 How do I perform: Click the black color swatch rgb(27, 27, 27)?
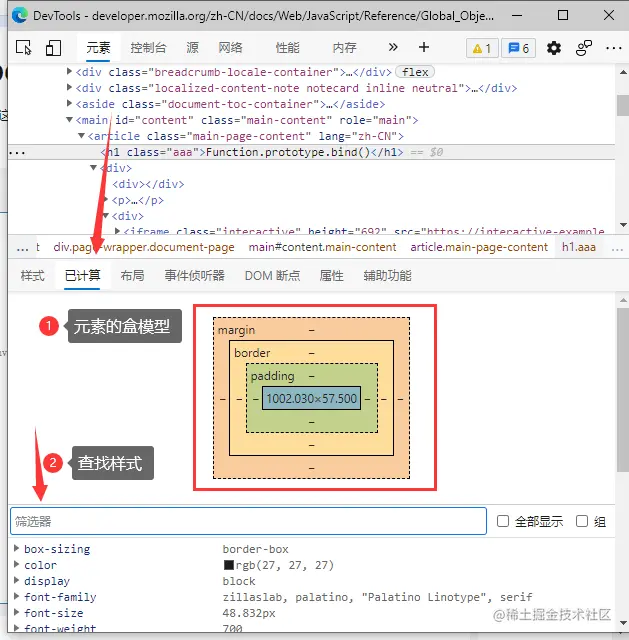tap(229, 565)
